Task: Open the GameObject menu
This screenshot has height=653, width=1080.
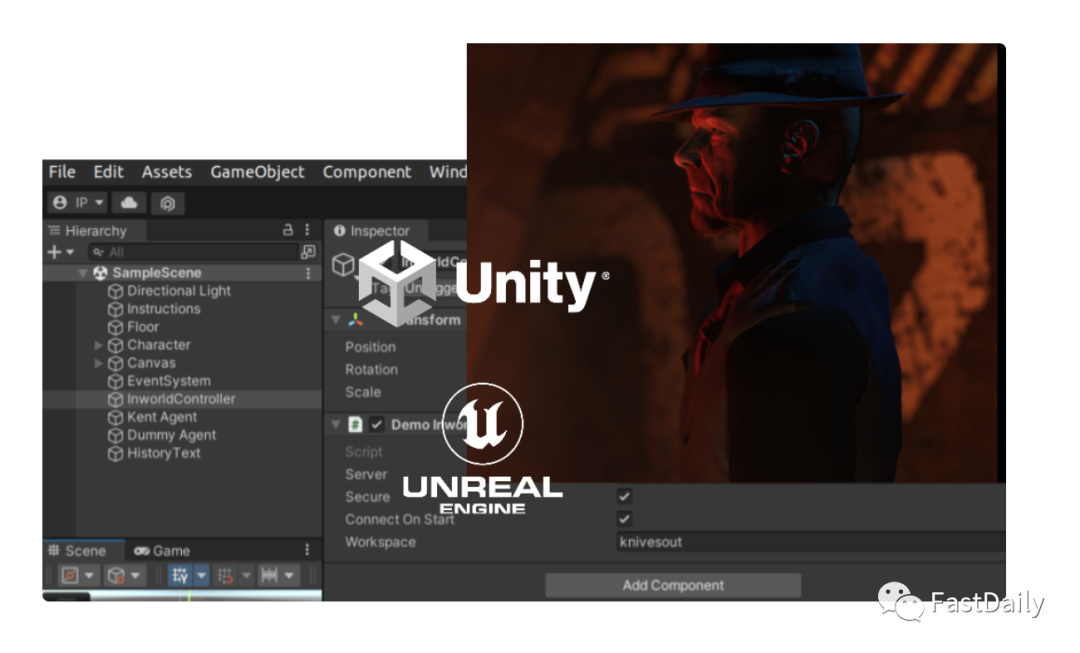Action: point(257,172)
